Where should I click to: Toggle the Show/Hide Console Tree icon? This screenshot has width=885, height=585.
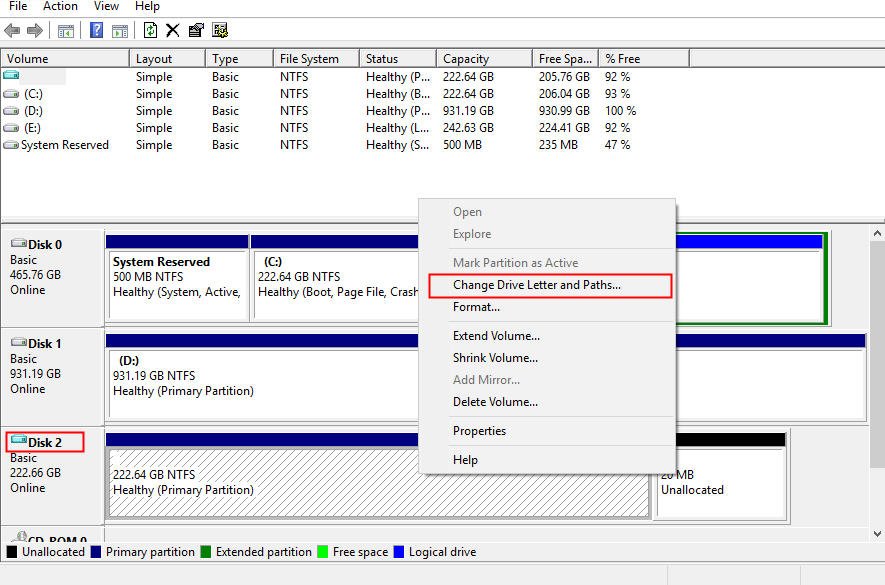(x=66, y=31)
